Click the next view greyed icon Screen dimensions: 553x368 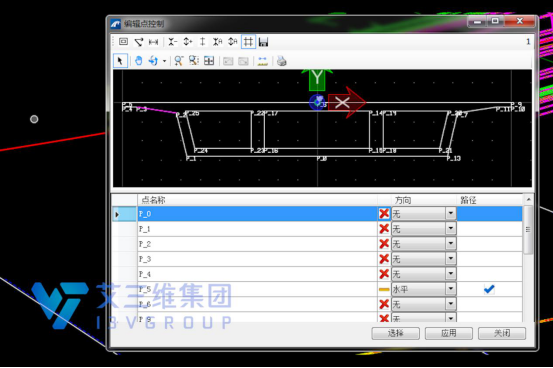[x=243, y=61]
